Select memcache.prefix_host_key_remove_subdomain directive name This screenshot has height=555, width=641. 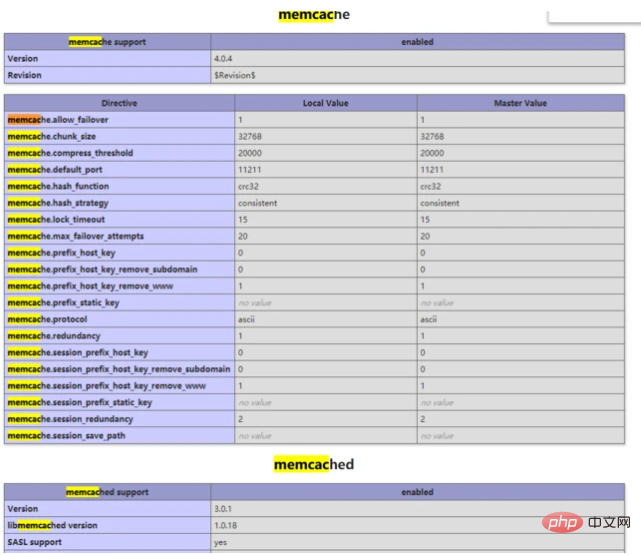[x=102, y=269]
